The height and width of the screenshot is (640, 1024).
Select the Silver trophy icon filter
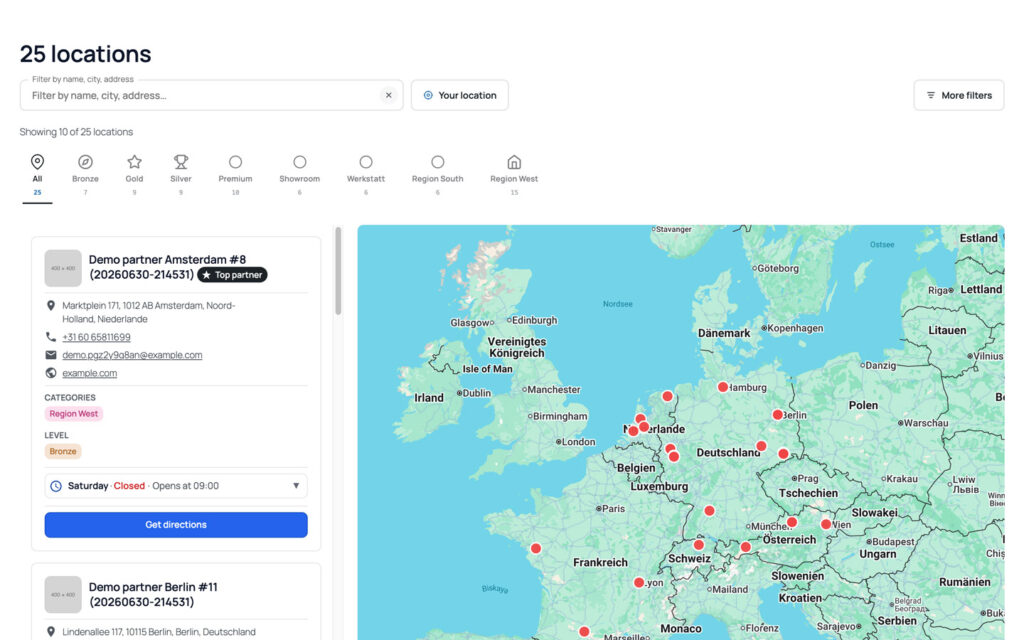pyautogui.click(x=181, y=162)
